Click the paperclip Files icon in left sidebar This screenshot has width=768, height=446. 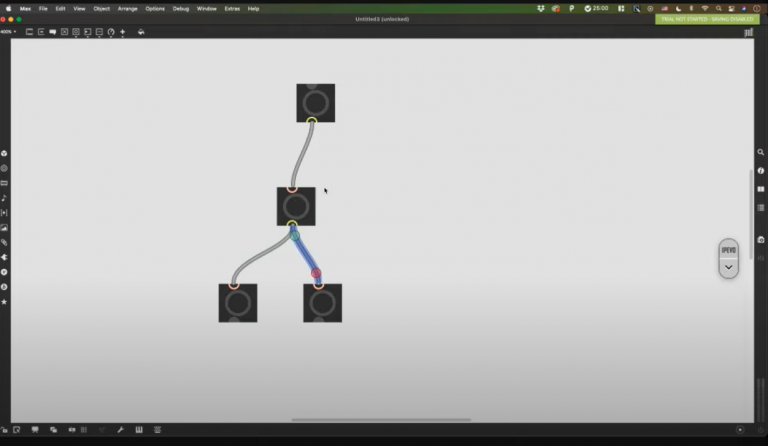pos(4,242)
